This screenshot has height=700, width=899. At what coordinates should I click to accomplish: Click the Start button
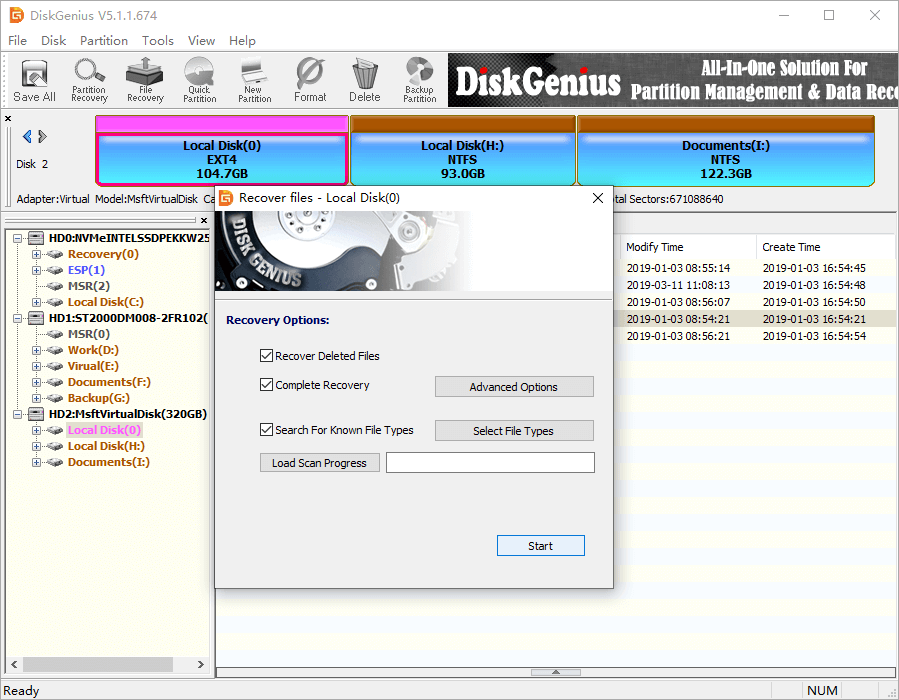[540, 546]
